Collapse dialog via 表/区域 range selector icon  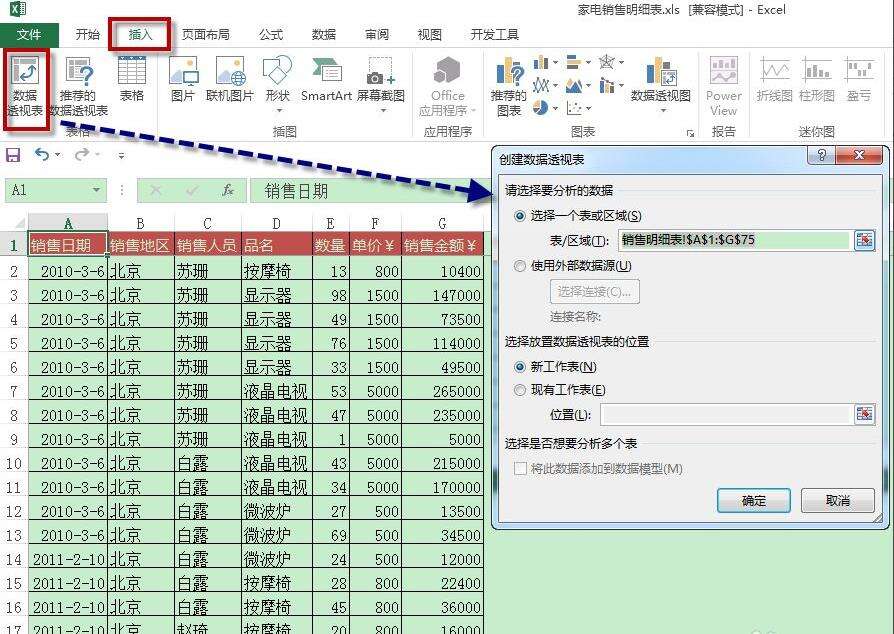(x=864, y=240)
